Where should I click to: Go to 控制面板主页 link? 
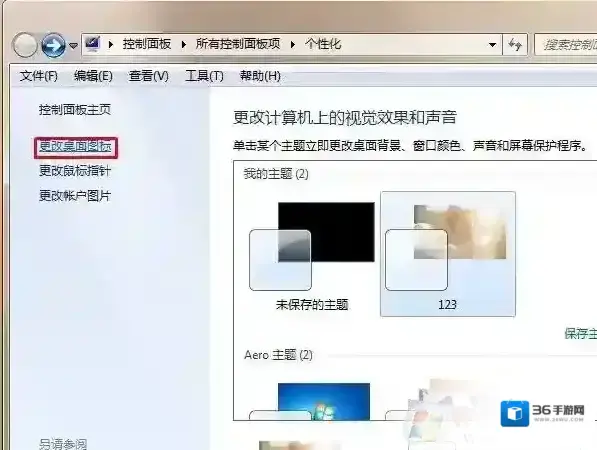[75, 110]
